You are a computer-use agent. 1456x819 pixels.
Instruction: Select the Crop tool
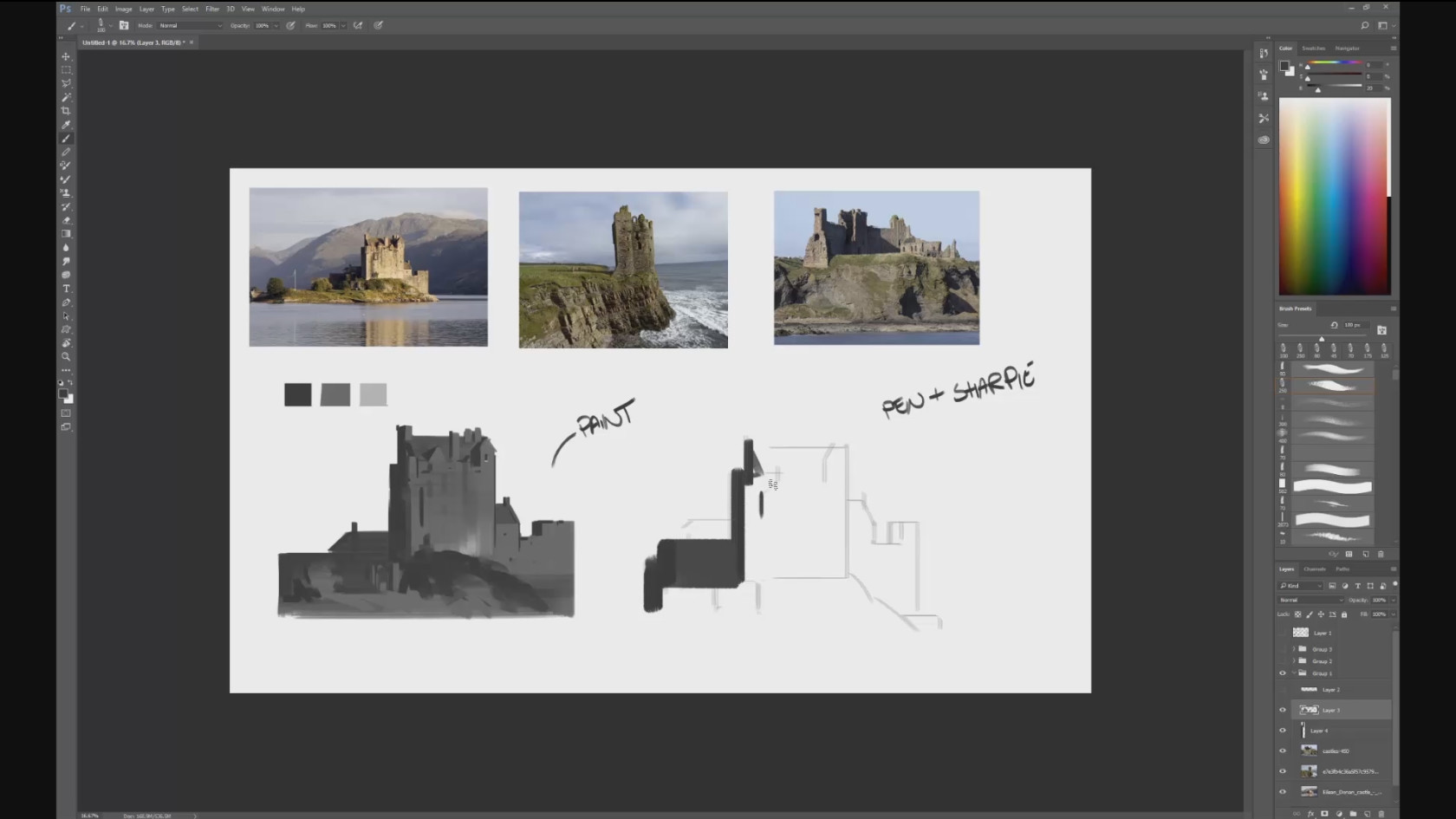pos(66,111)
